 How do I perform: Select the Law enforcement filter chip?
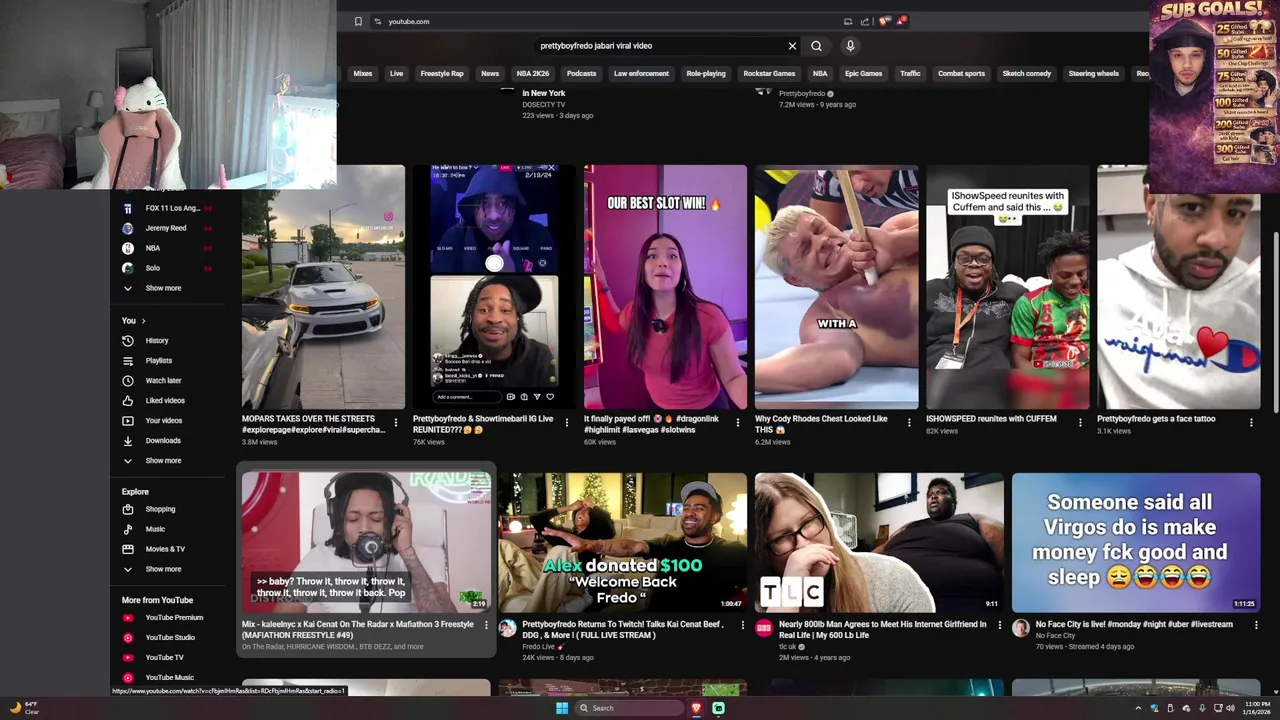pos(641,73)
